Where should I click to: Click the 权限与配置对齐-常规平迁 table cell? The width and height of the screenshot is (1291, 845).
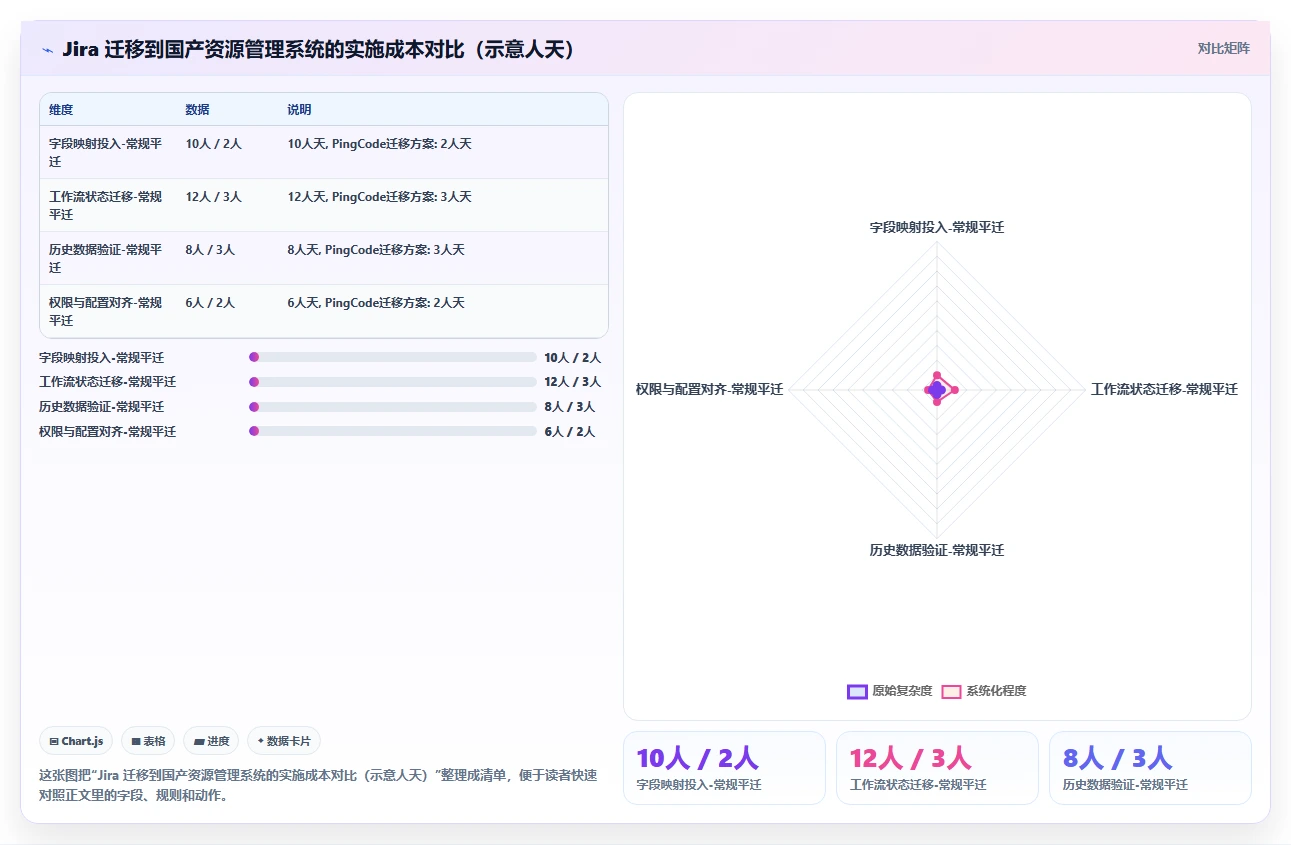point(106,311)
